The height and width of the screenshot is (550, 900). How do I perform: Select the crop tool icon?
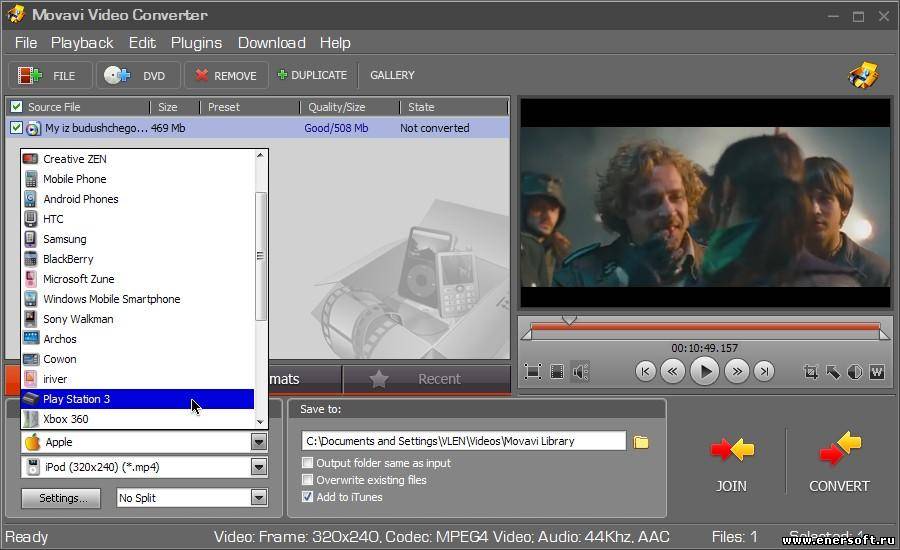[x=810, y=372]
